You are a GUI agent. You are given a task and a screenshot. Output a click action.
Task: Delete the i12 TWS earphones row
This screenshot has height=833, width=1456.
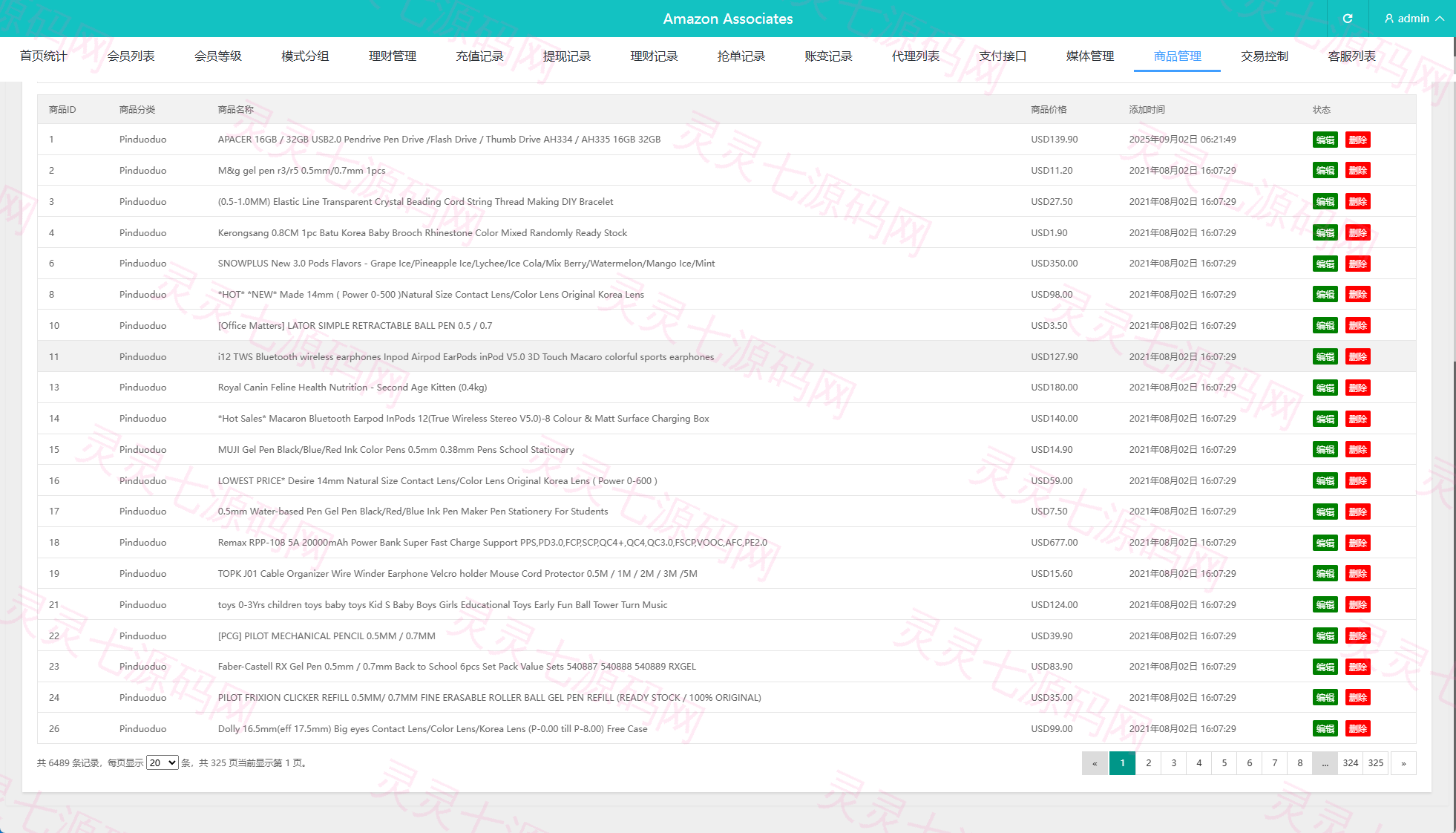pyautogui.click(x=1358, y=357)
